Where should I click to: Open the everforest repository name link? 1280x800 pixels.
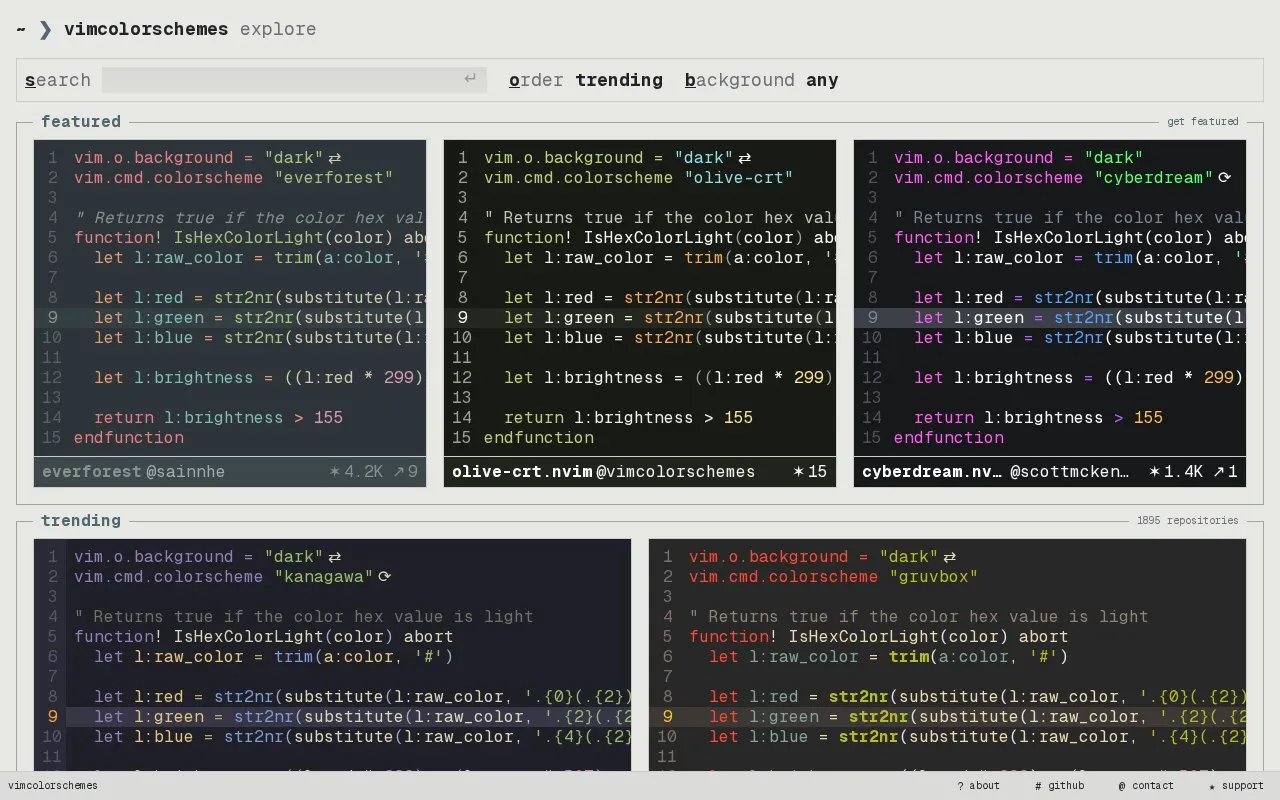92,471
